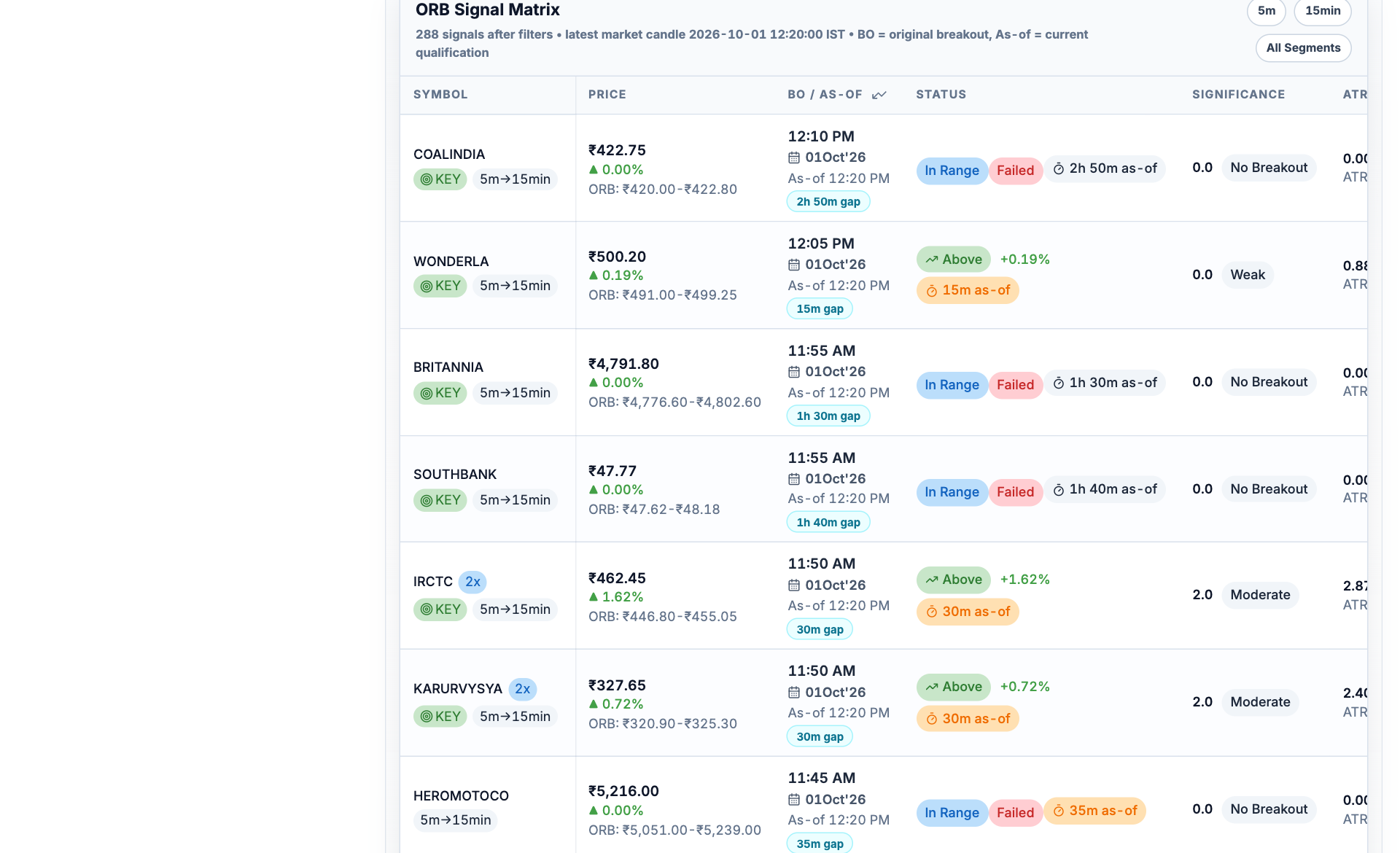Click price ₹500.20 in WONDERLA row
The width and height of the screenshot is (1400, 853).
pos(617,257)
